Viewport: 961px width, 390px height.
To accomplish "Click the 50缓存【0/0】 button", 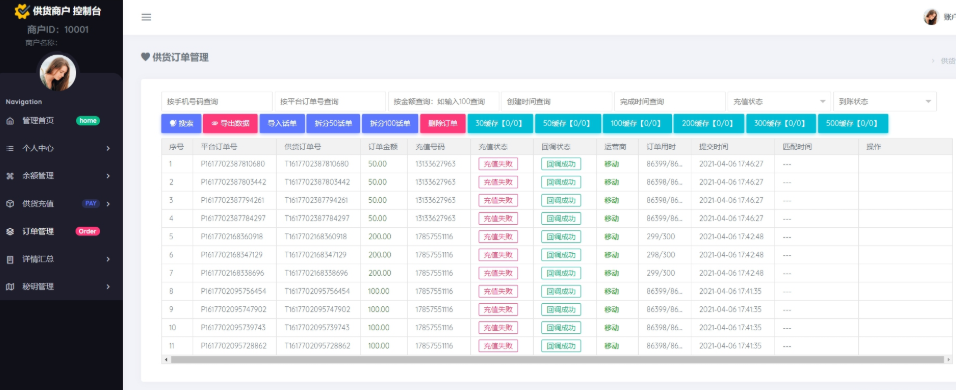I will coord(568,123).
